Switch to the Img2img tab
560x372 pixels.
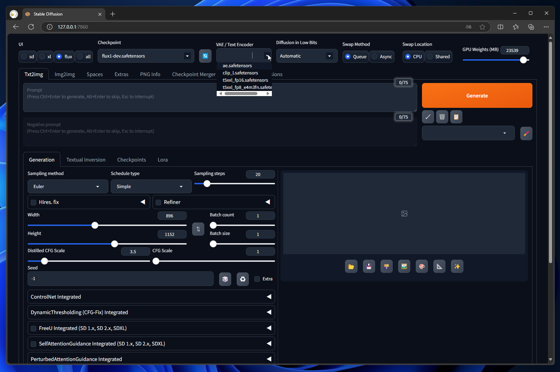tap(65, 74)
